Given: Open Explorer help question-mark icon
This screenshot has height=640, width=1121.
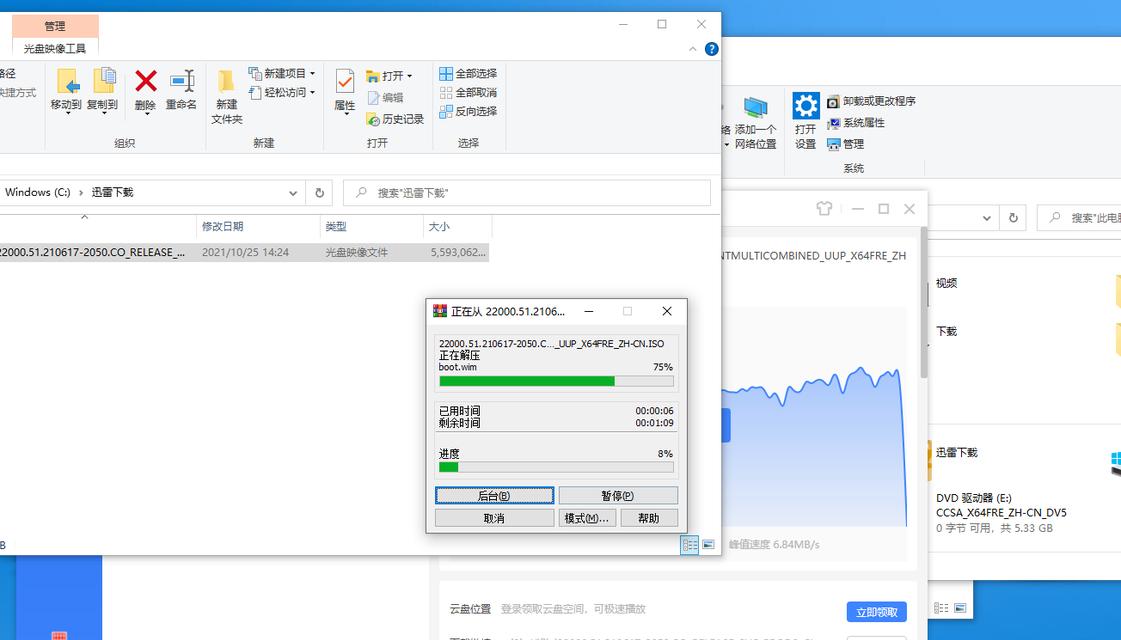Looking at the screenshot, I should tap(711, 49).
